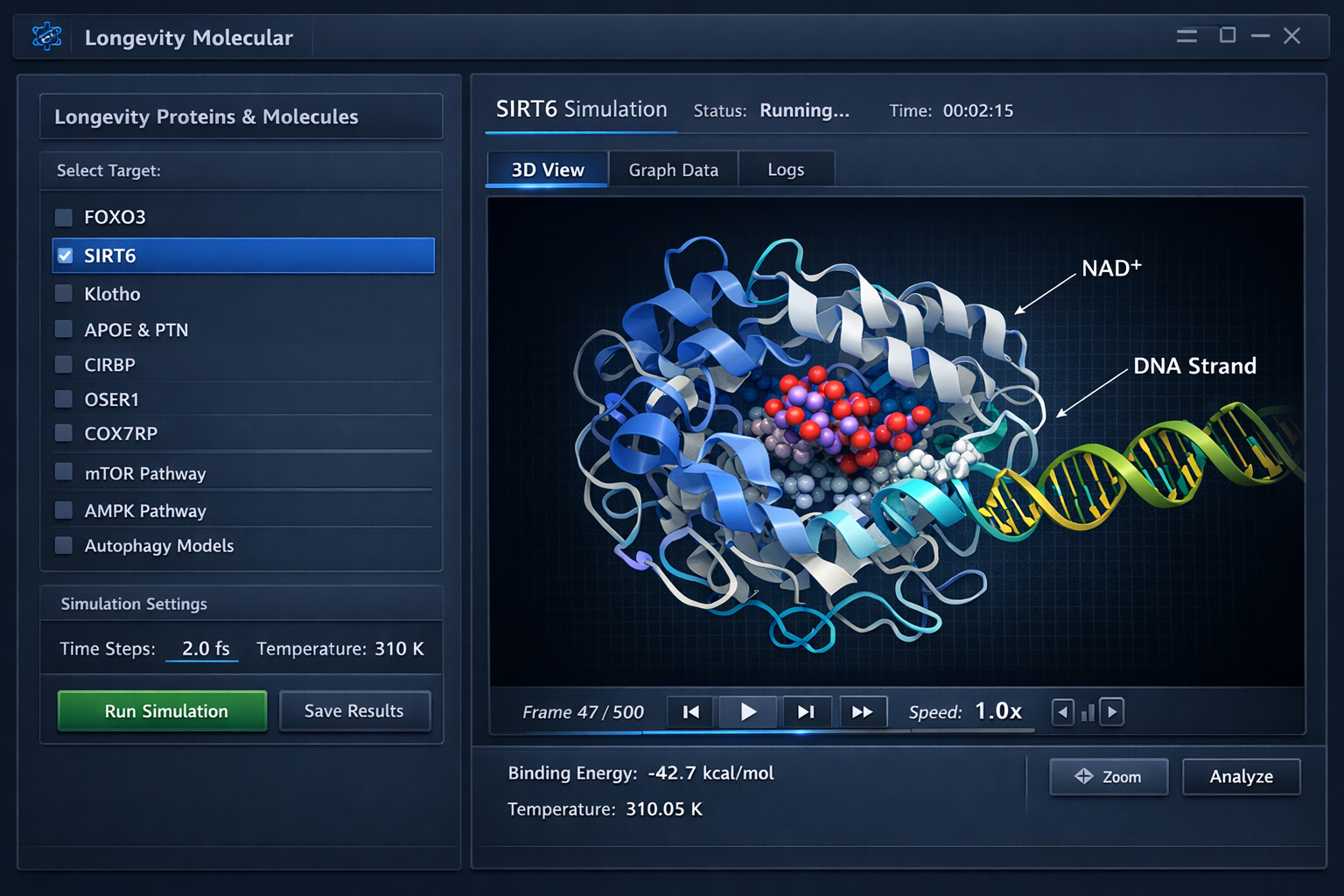The width and height of the screenshot is (1344, 896).
Task: Click the Longevity Molecular atom logo icon
Action: pos(46,37)
